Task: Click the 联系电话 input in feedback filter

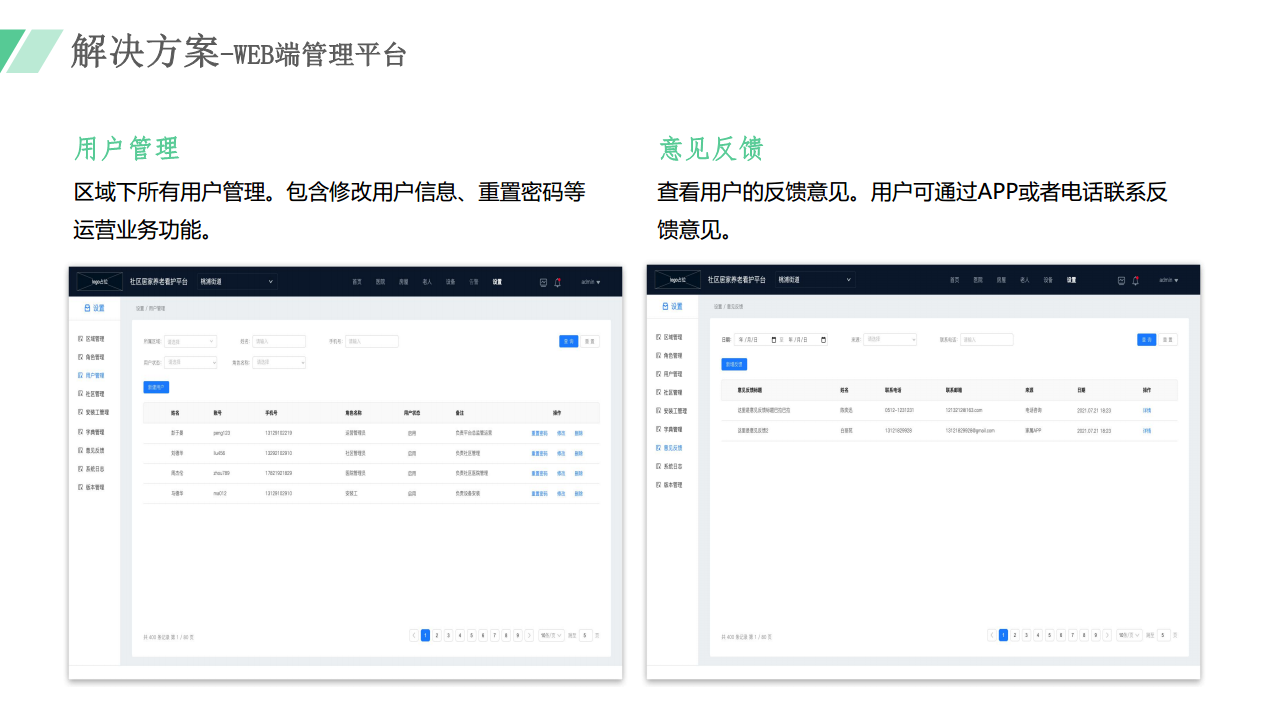Action: point(987,340)
